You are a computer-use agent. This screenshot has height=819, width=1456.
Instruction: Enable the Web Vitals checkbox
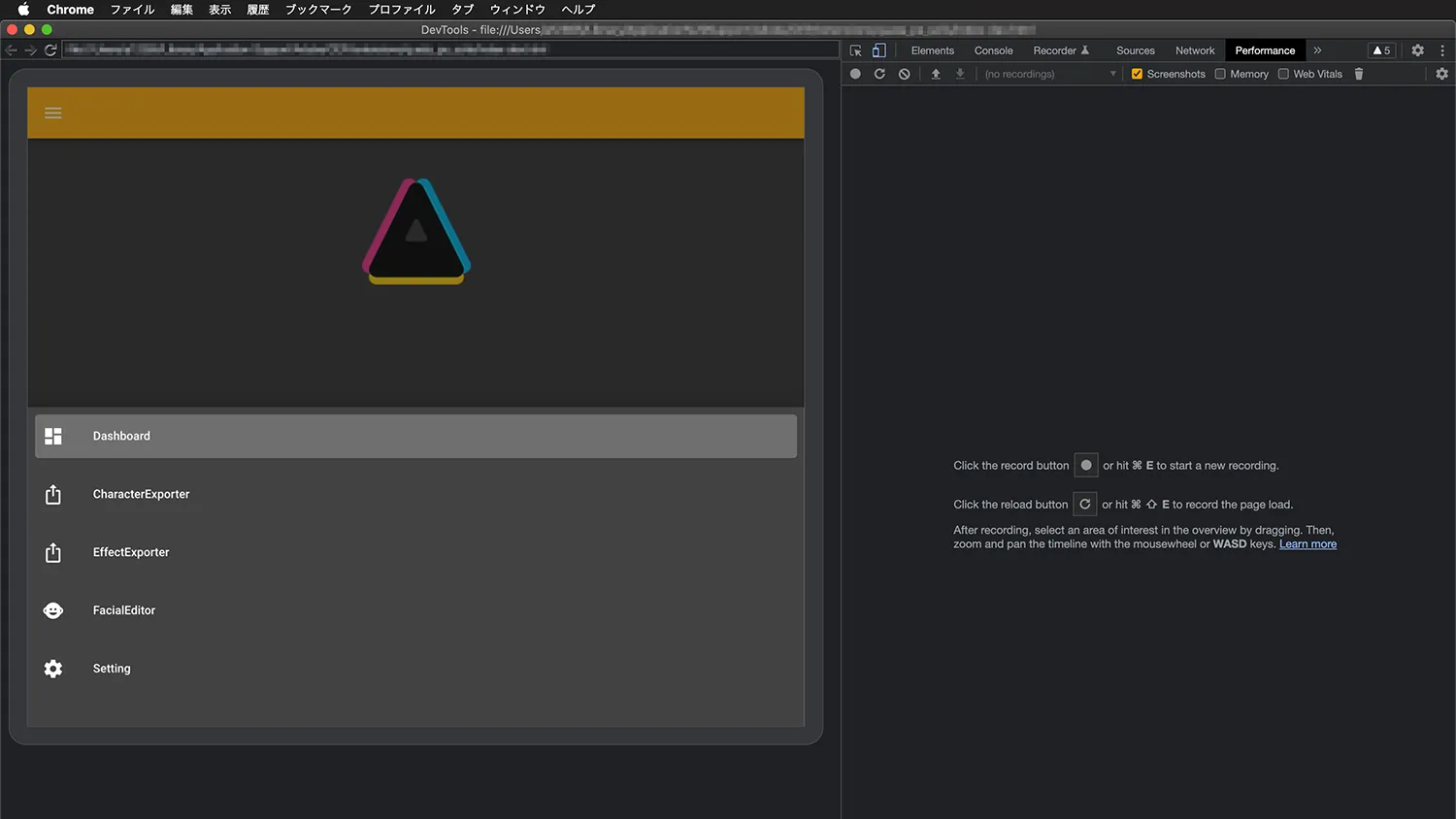[x=1283, y=74]
